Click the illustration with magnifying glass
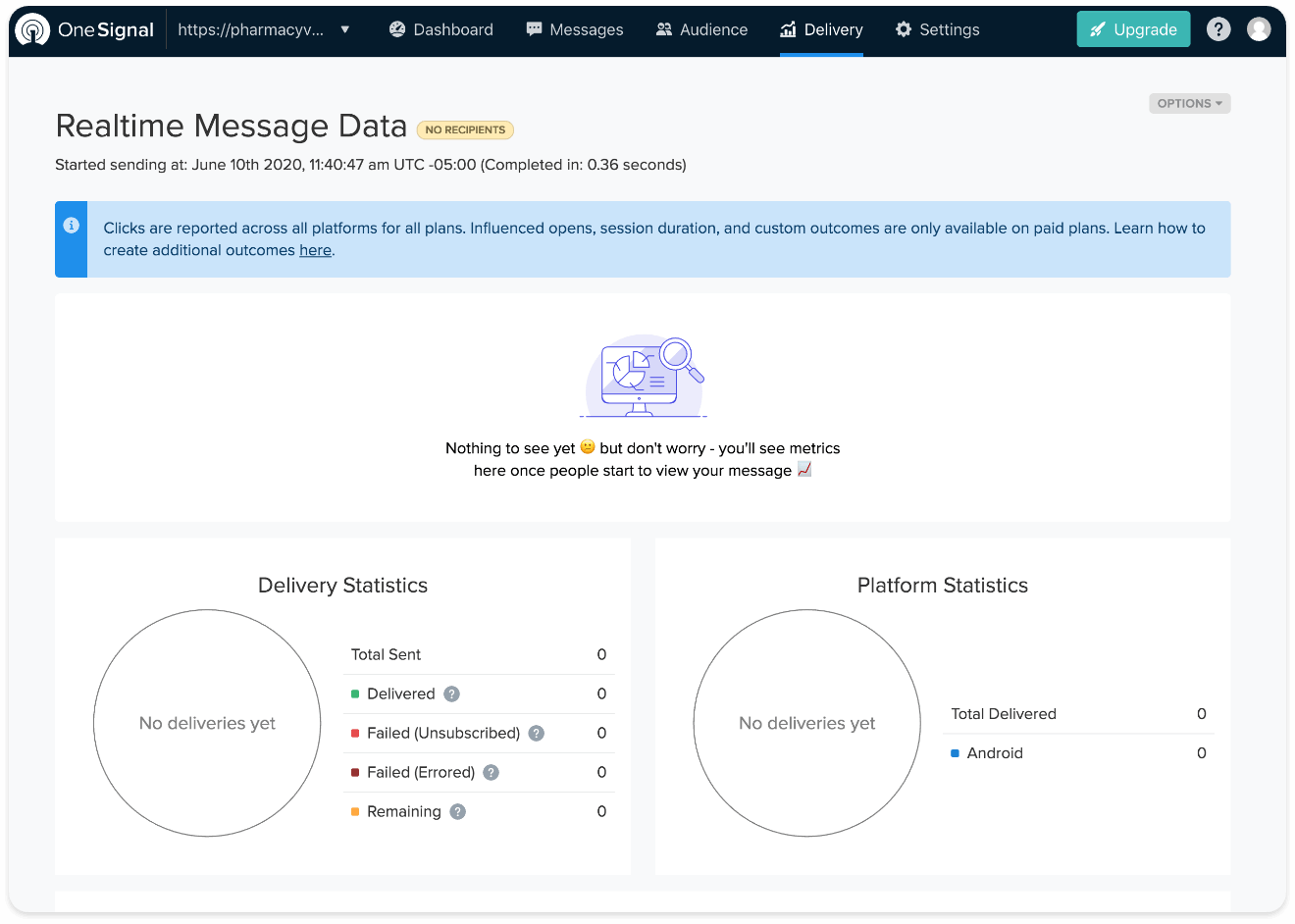This screenshot has height=924, width=1295. pos(644,378)
